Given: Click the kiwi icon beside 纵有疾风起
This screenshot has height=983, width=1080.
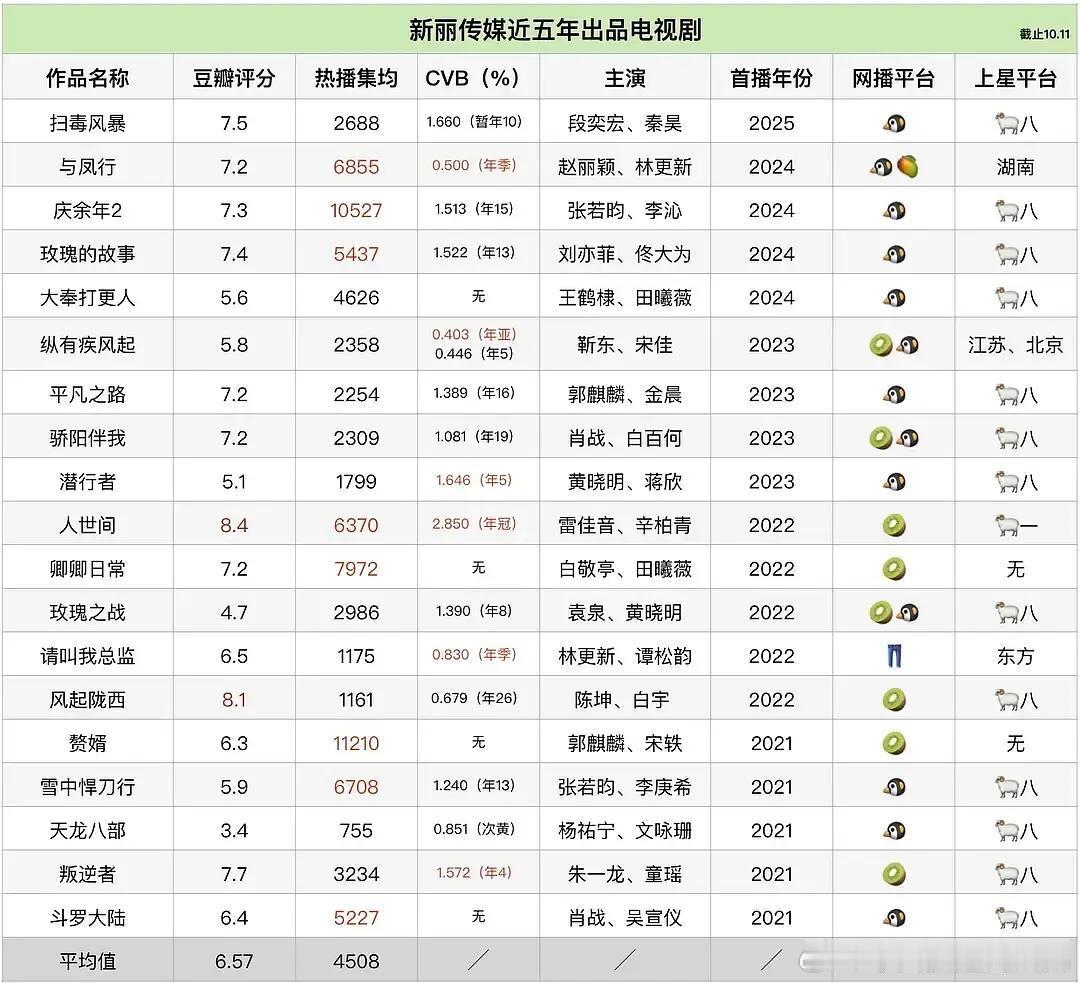Looking at the screenshot, I should (x=879, y=345).
